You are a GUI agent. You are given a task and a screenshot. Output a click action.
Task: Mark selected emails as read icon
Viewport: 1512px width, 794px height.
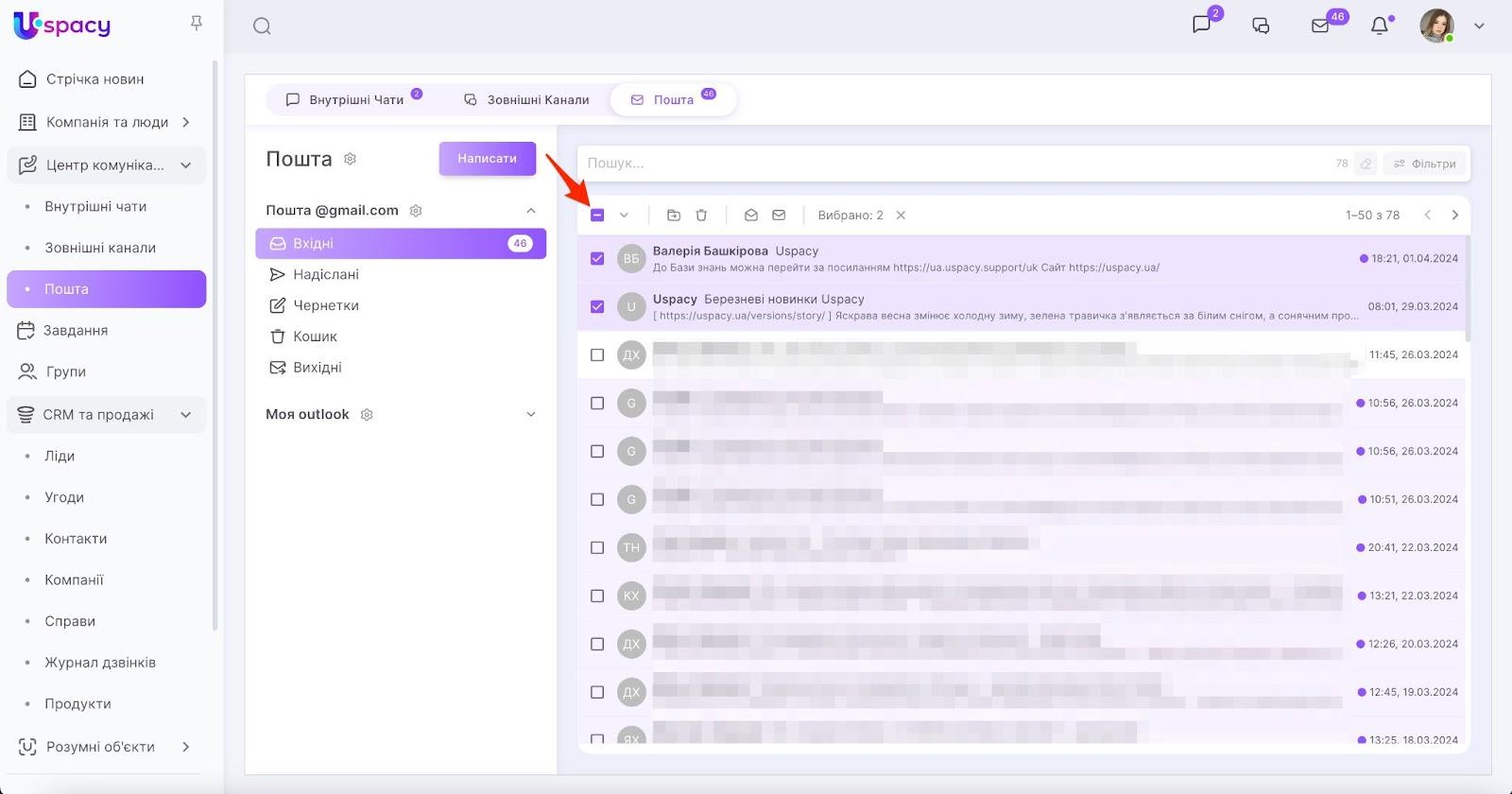751,216
